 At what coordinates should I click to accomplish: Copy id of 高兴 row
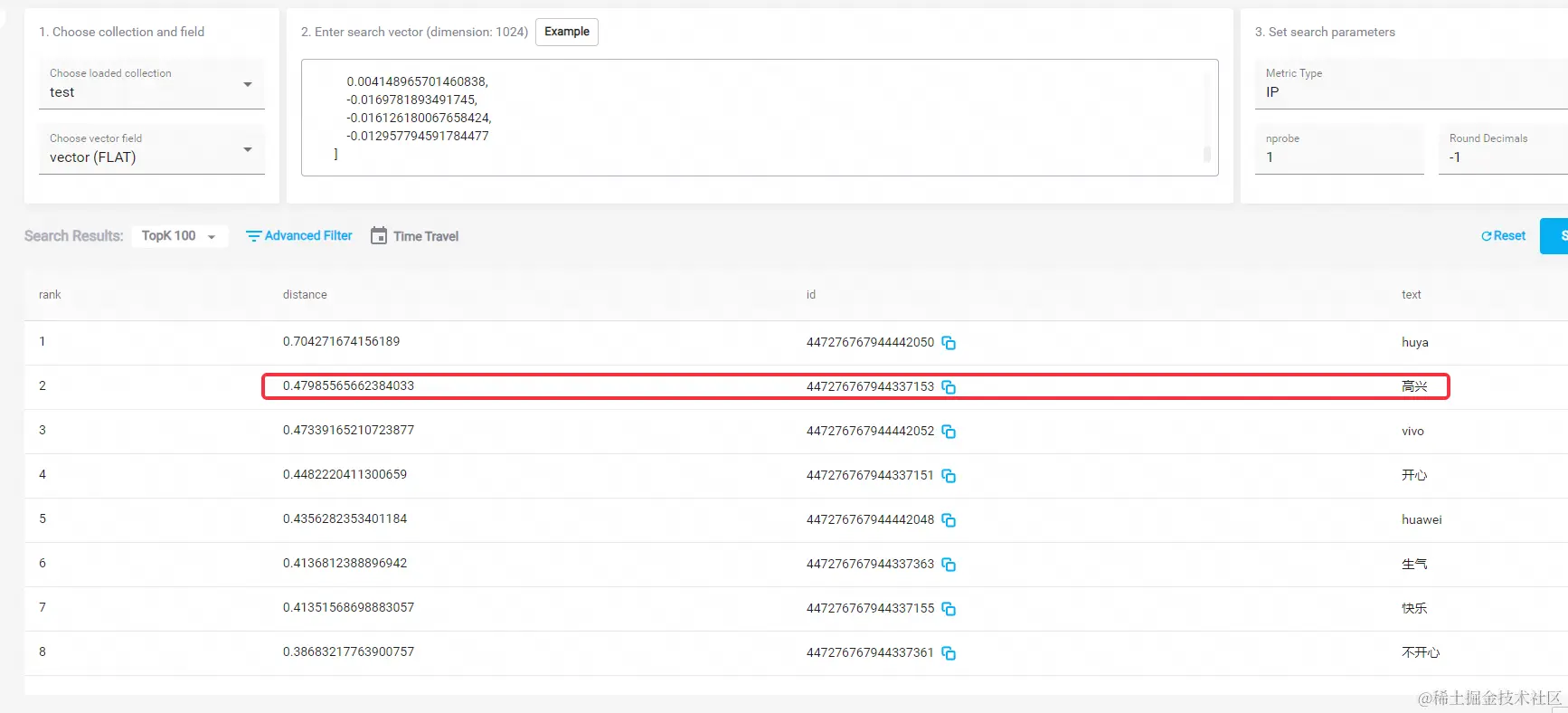[x=949, y=387]
